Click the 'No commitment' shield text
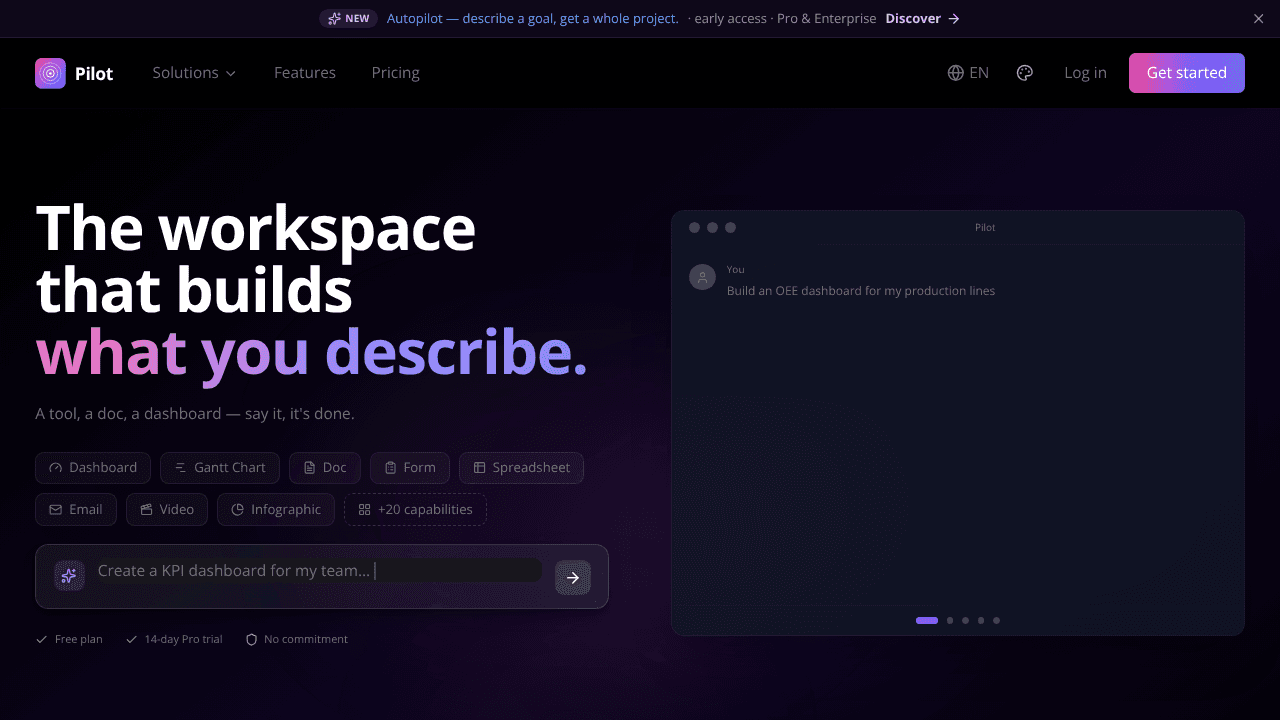Screen dimensions: 1280x720 tap(306, 639)
